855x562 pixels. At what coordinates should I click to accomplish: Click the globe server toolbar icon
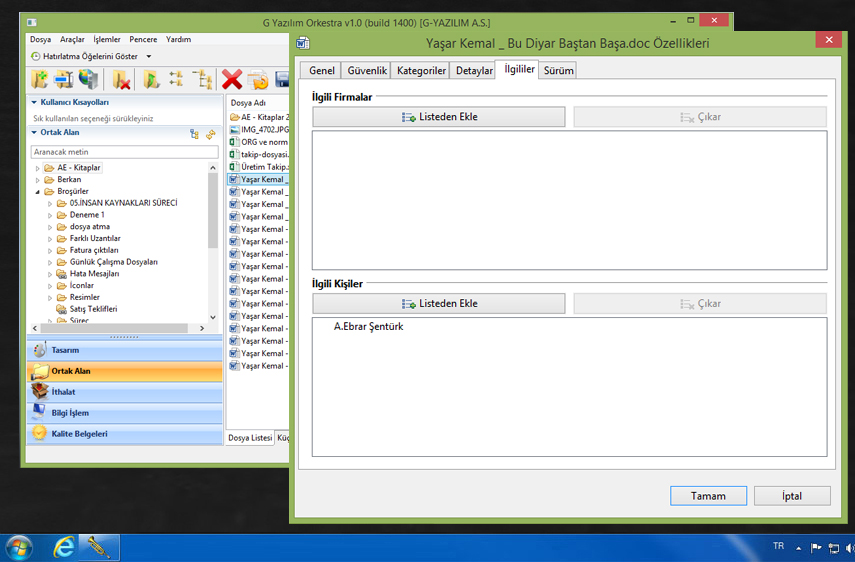point(89,80)
